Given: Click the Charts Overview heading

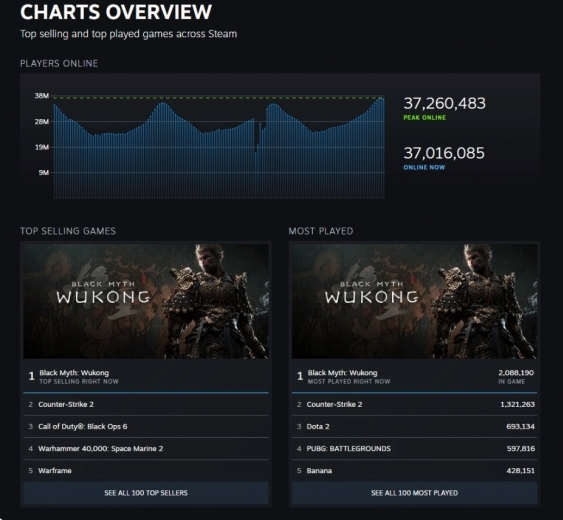Looking at the screenshot, I should tap(116, 12).
